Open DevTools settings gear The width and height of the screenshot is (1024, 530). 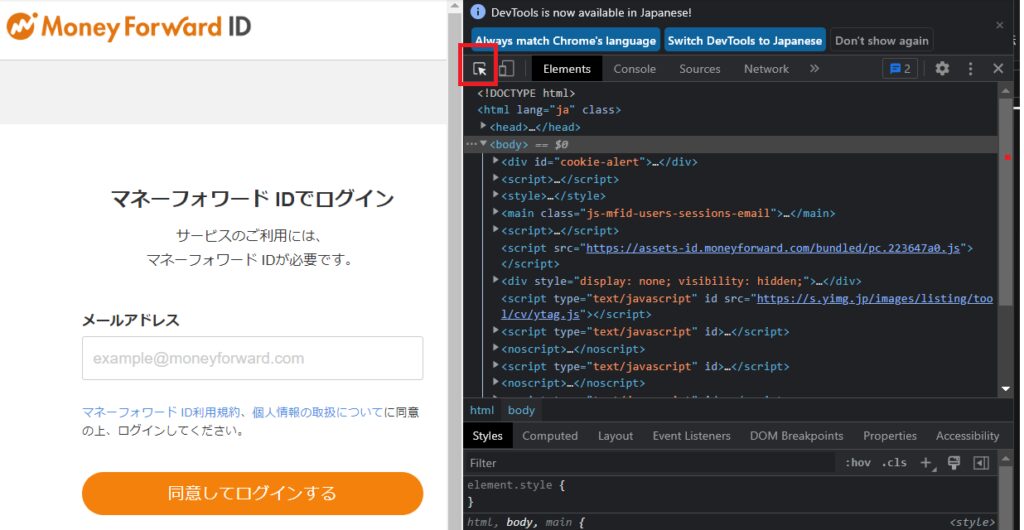coord(942,69)
